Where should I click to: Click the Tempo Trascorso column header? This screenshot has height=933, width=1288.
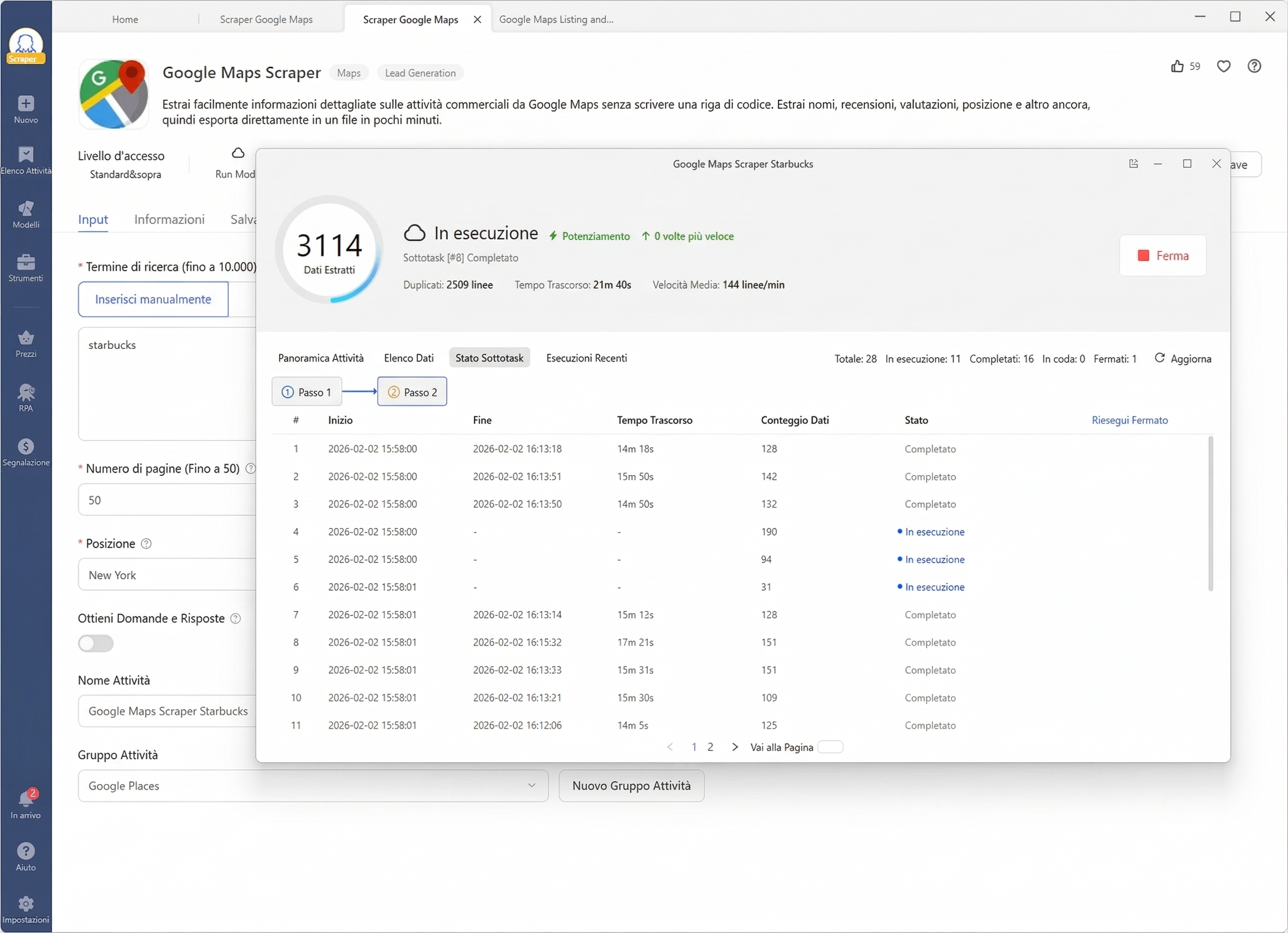pyautogui.click(x=655, y=420)
